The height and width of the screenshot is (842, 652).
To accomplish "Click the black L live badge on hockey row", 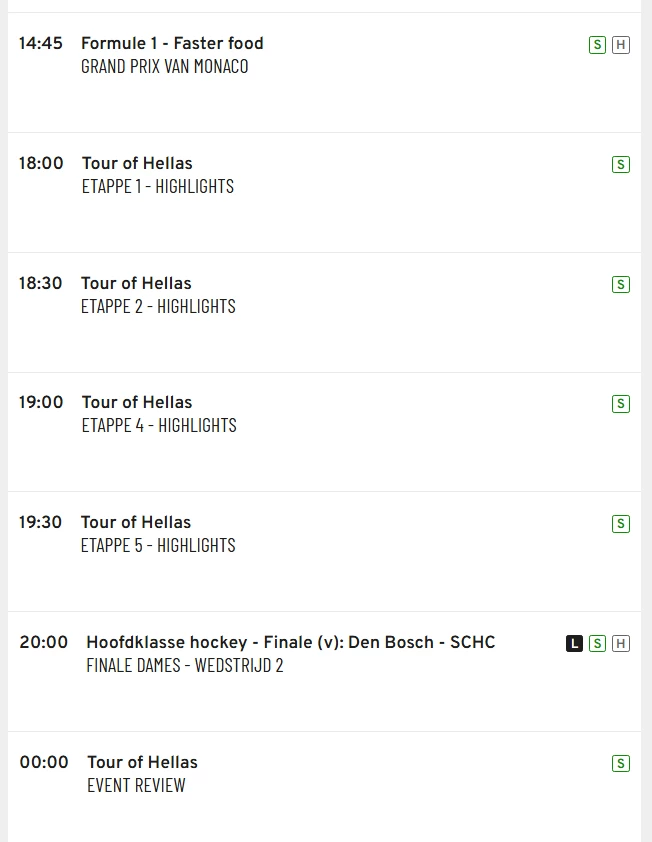I will [574, 644].
